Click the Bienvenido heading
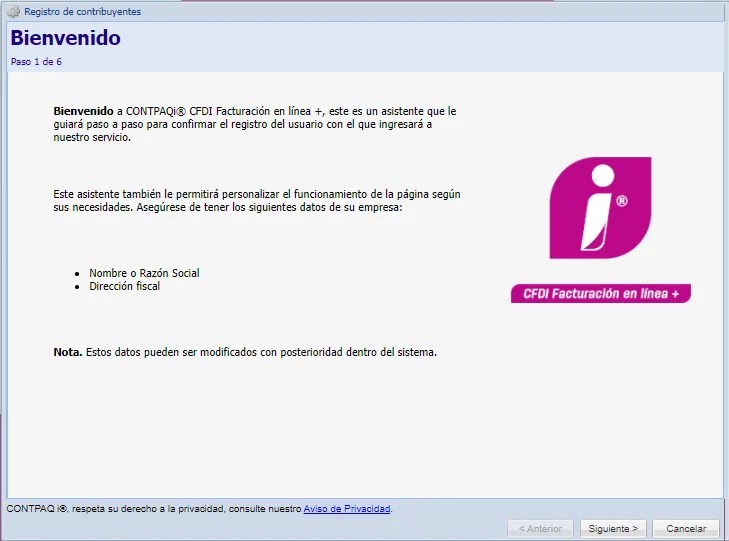Screen dimensions: 729x541 pos(66,38)
